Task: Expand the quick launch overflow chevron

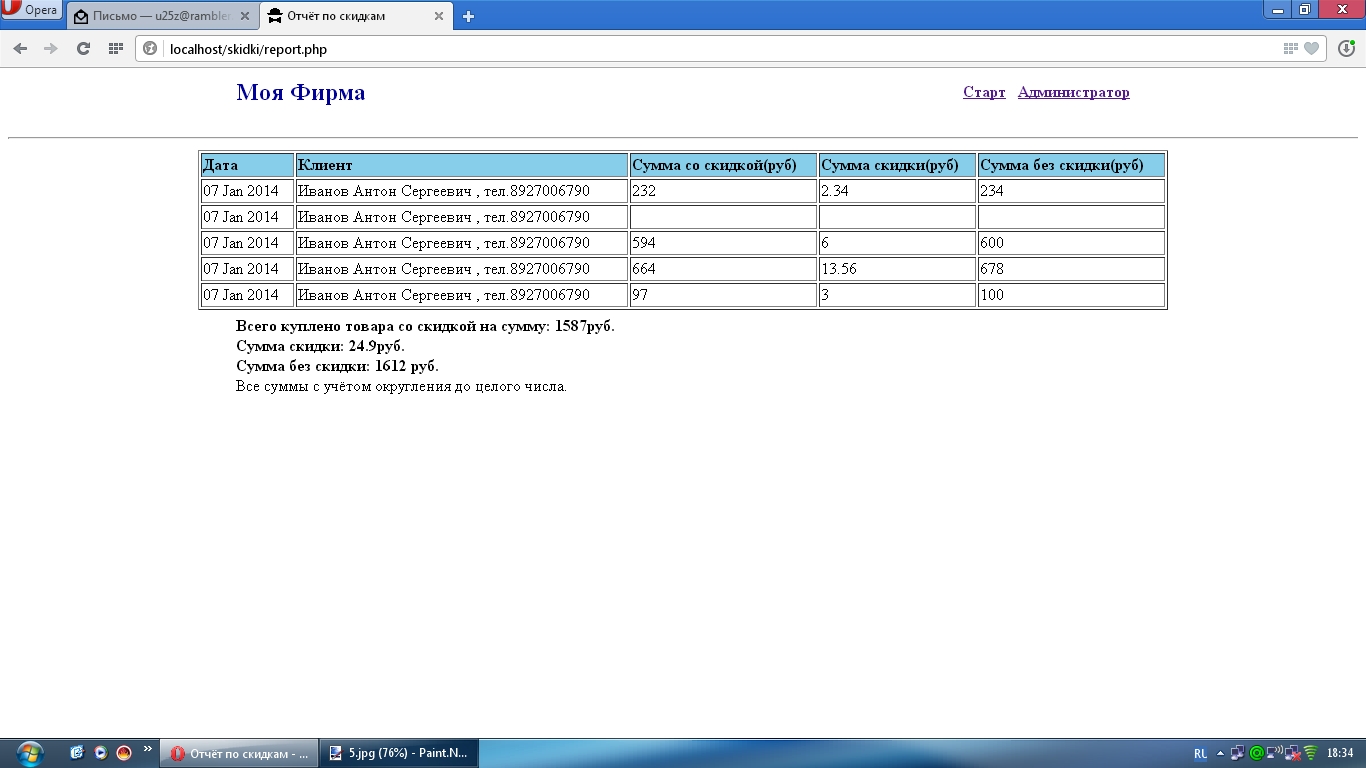Action: [148, 748]
